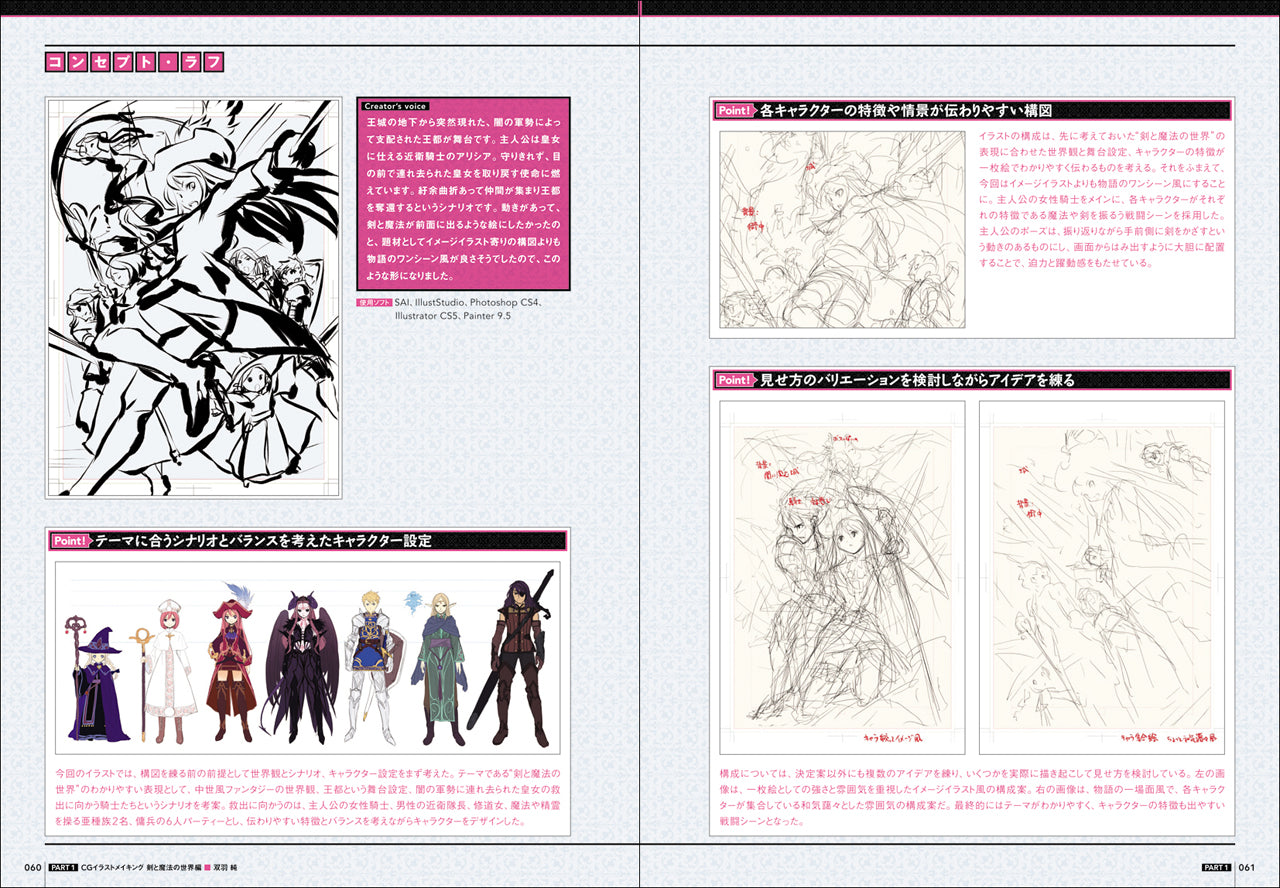Select the blue floating spirit beside the elf
1280x888 pixels.
click(414, 602)
